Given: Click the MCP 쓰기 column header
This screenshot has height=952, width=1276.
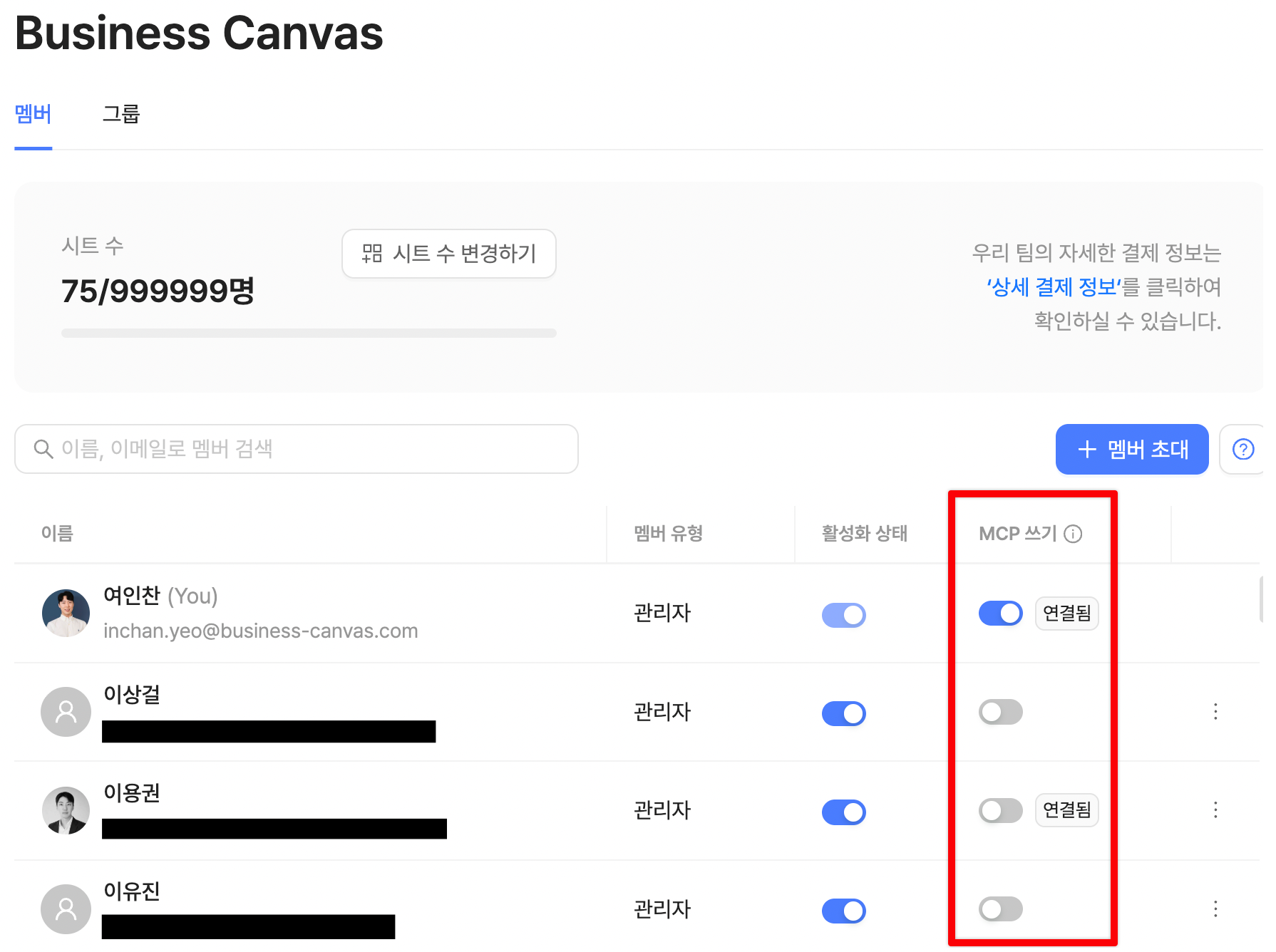Looking at the screenshot, I should tap(1018, 534).
